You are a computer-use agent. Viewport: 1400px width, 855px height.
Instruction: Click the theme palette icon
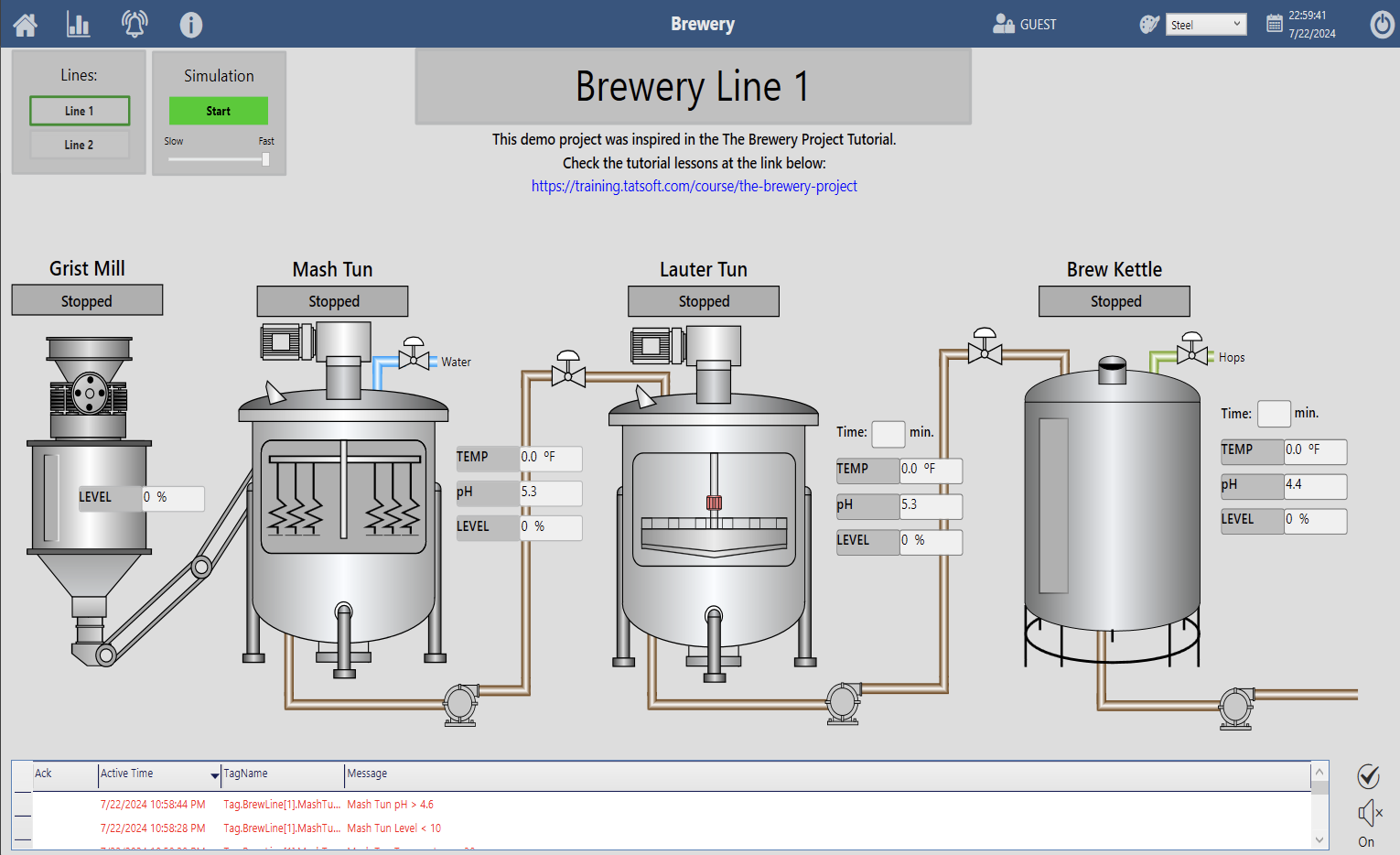[1149, 25]
